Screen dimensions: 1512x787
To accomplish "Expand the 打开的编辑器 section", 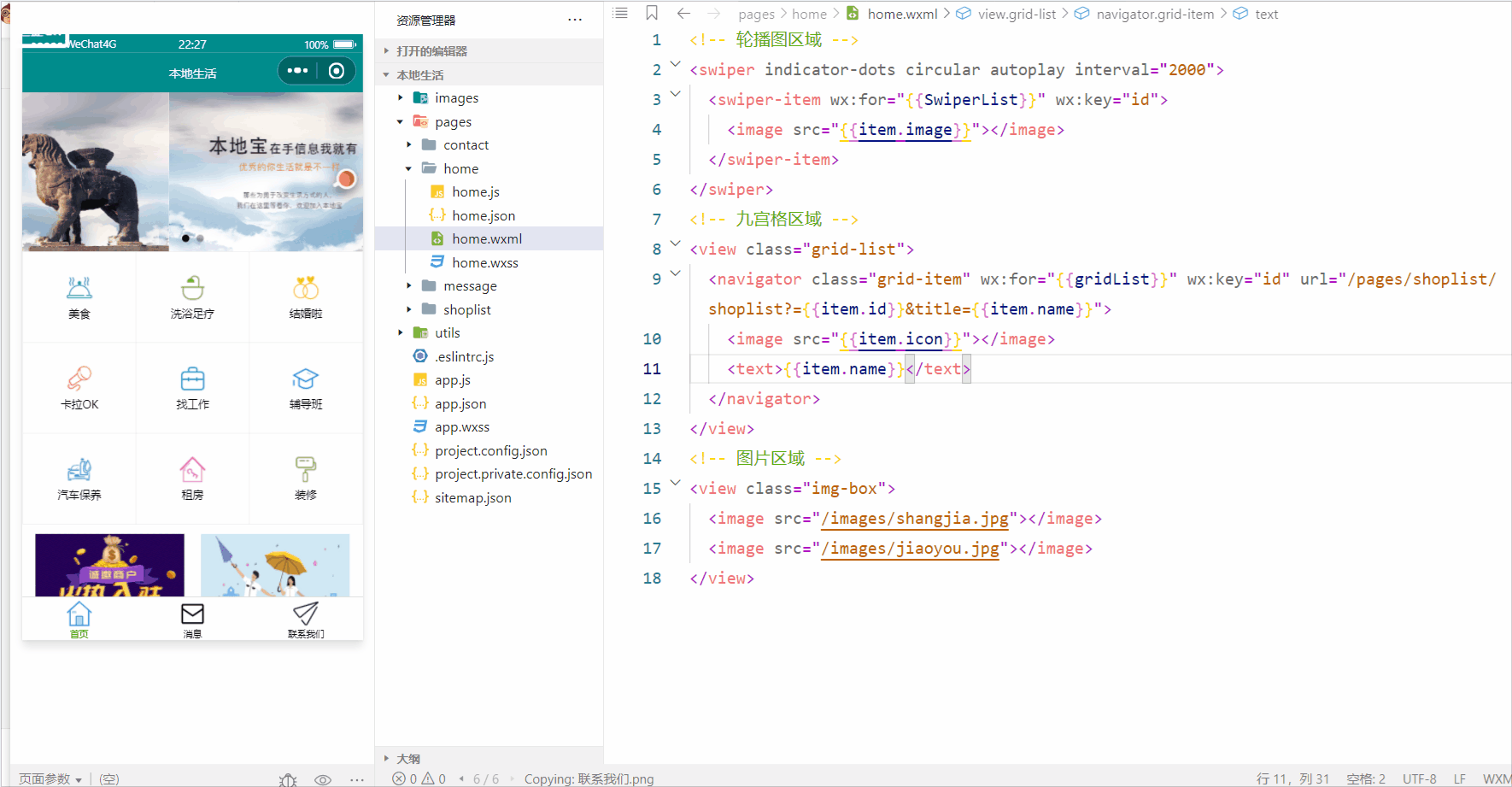I will point(386,51).
